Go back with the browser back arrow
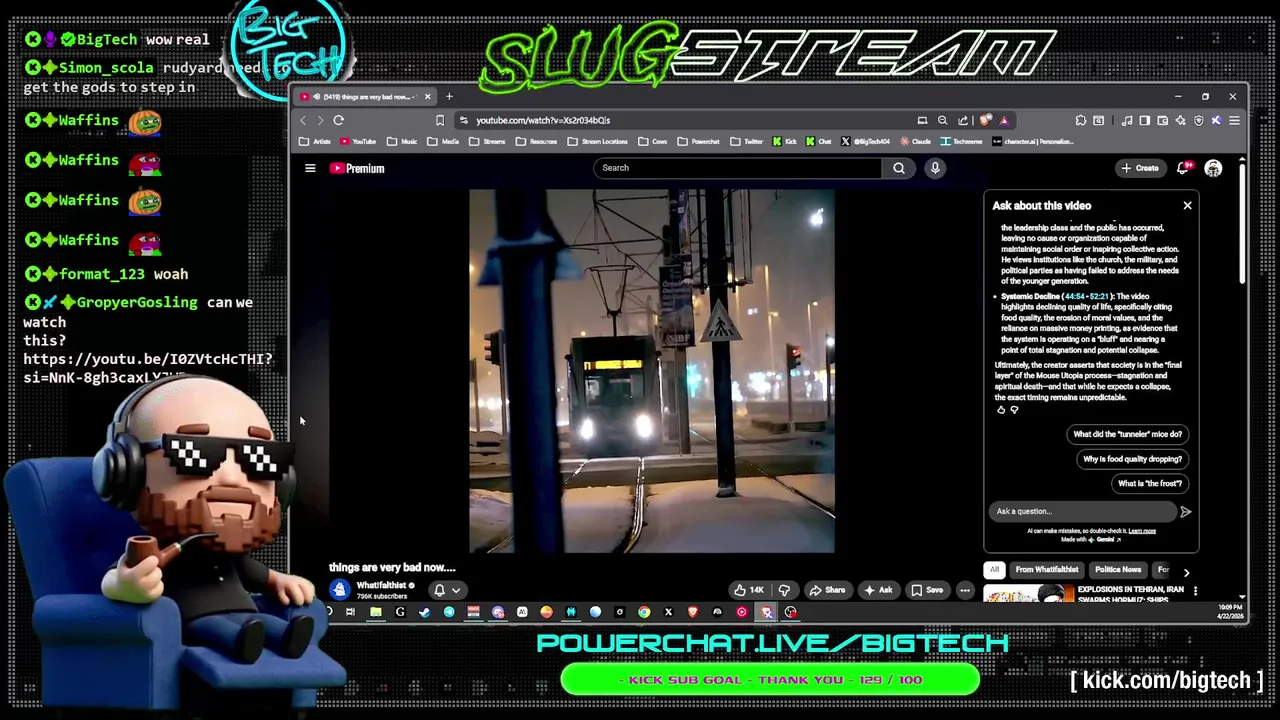Viewport: 1280px width, 720px height. pyautogui.click(x=303, y=120)
